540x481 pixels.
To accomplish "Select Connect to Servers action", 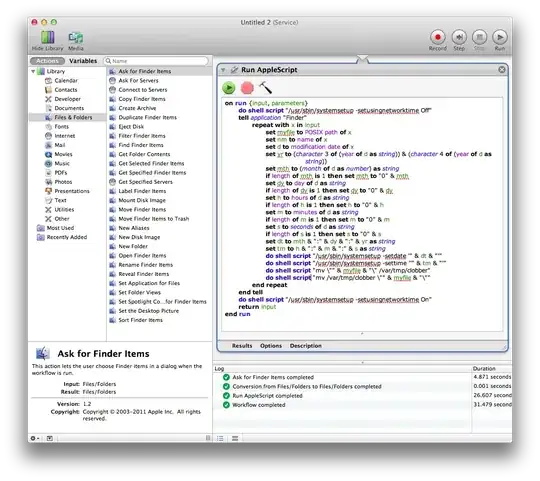I will pyautogui.click(x=143, y=90).
